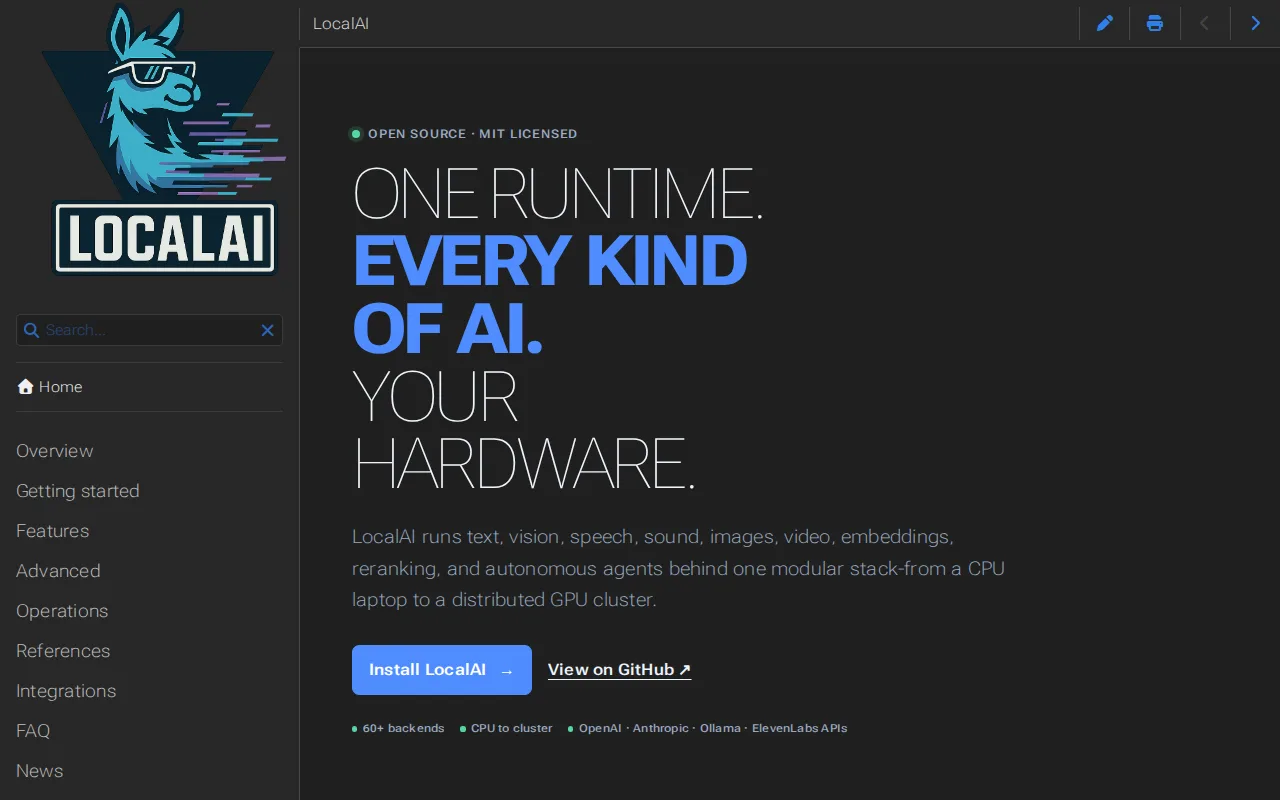Click the print page icon
Image resolution: width=1280 pixels, height=800 pixels.
pyautogui.click(x=1155, y=23)
